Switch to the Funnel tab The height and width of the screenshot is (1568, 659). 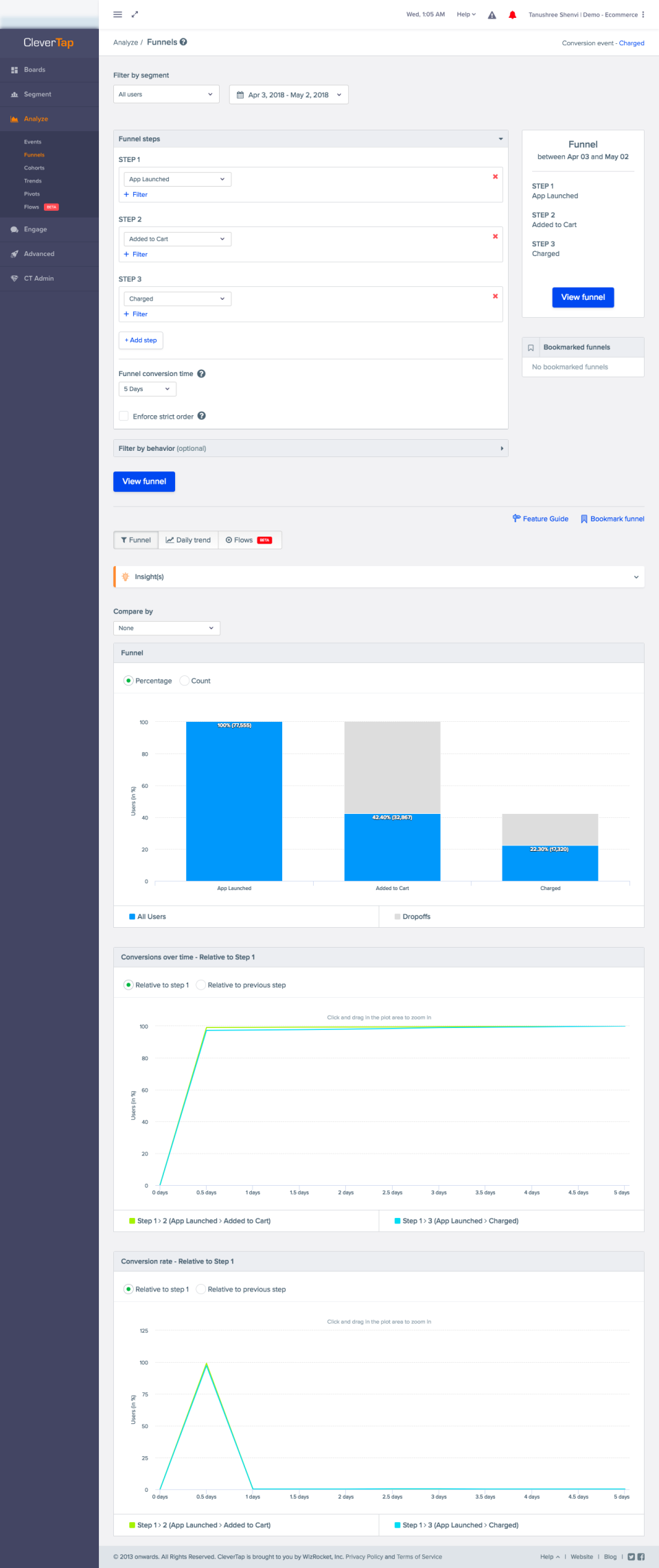point(136,540)
